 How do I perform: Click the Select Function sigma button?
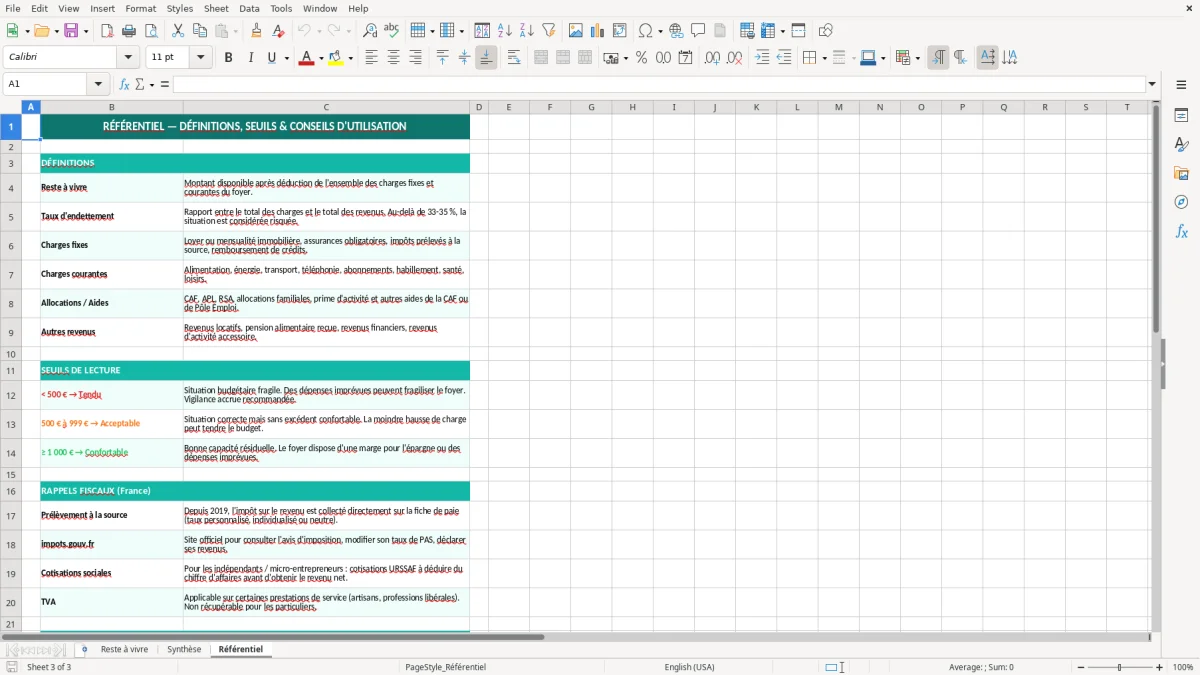(140, 84)
